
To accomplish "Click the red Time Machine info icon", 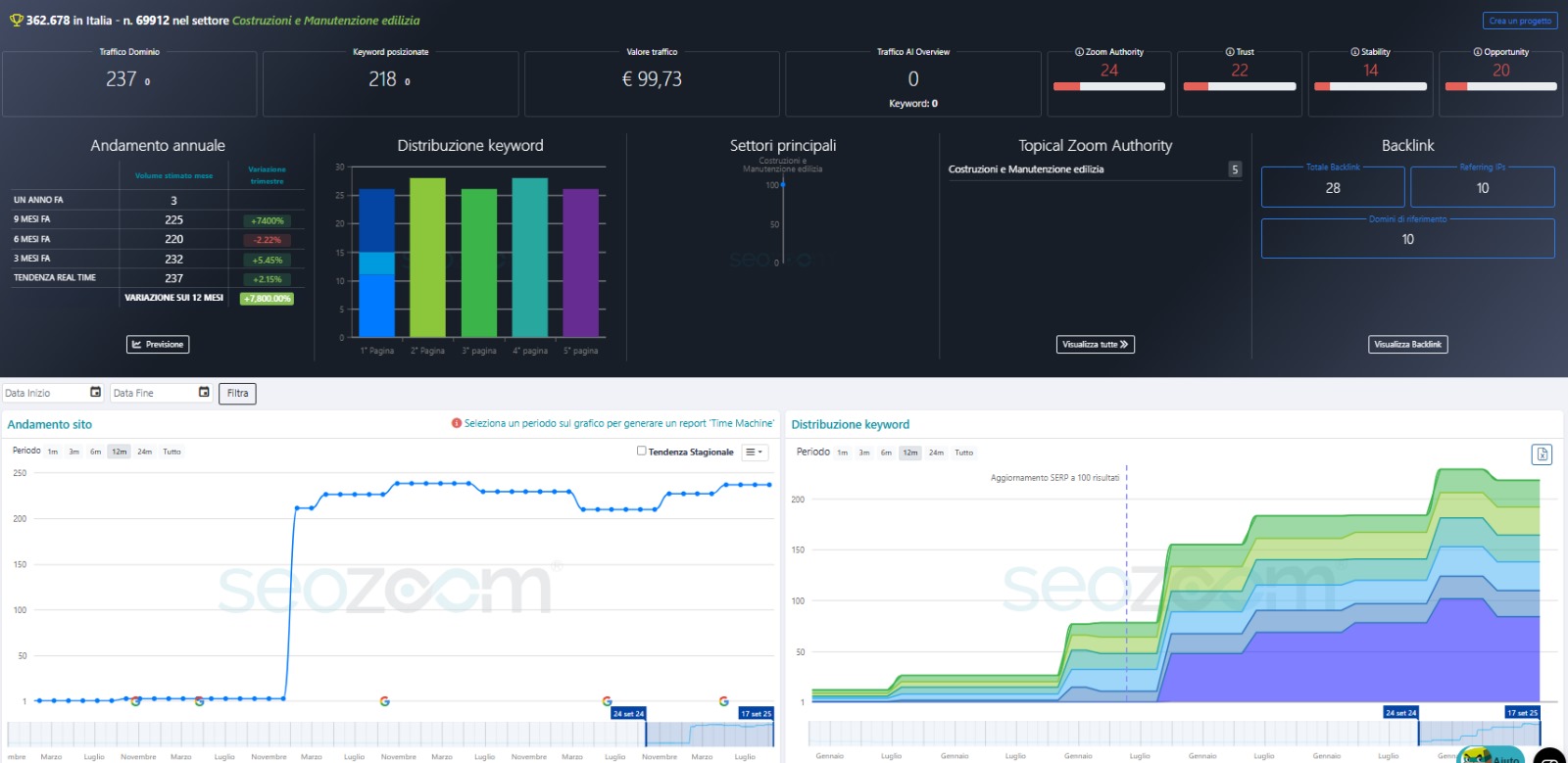I will point(456,423).
